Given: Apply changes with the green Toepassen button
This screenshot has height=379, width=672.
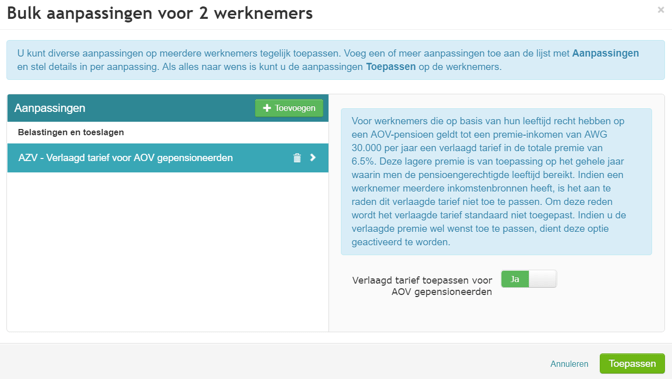Looking at the screenshot, I should [x=632, y=364].
